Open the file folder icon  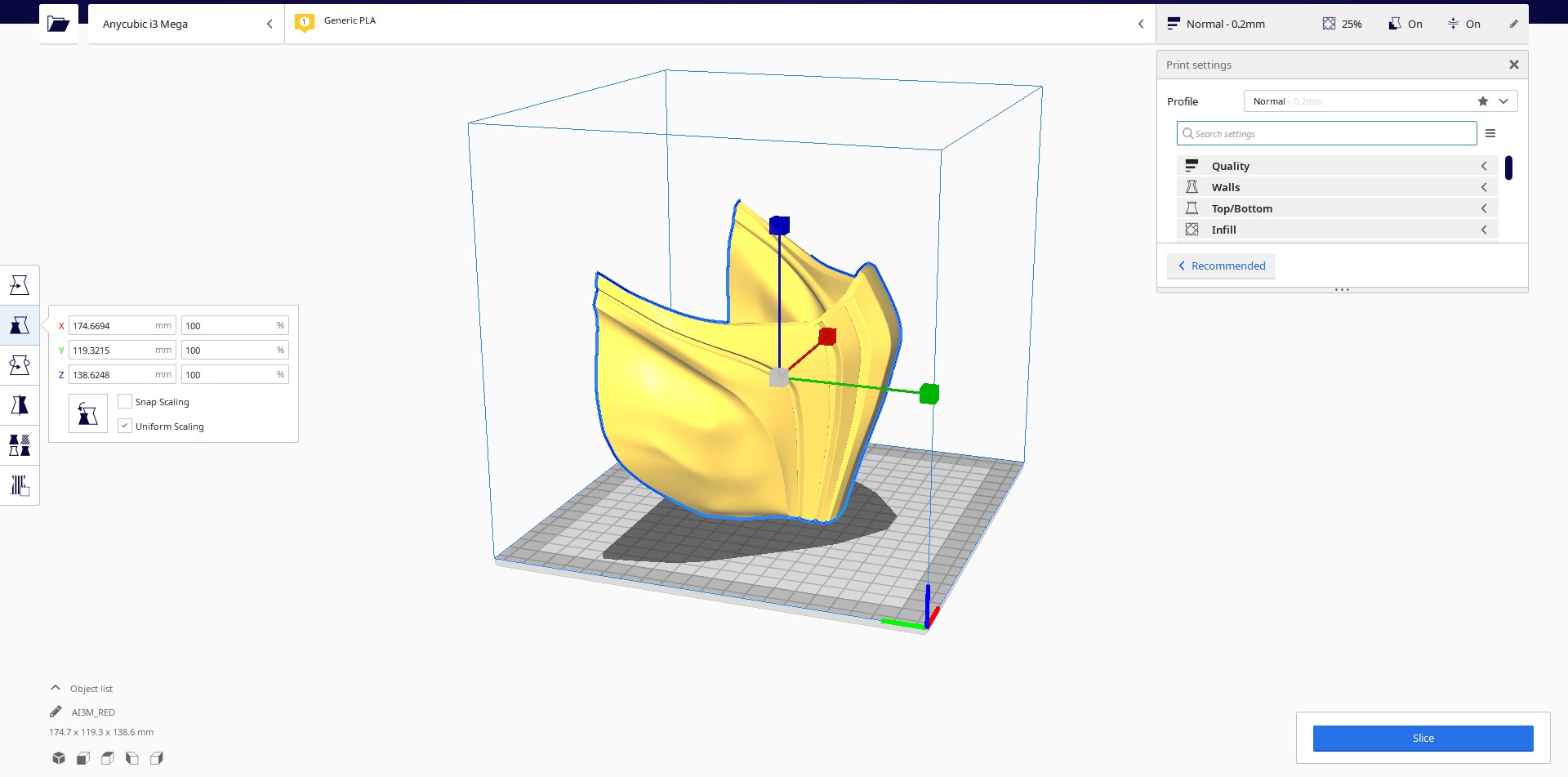point(58,24)
